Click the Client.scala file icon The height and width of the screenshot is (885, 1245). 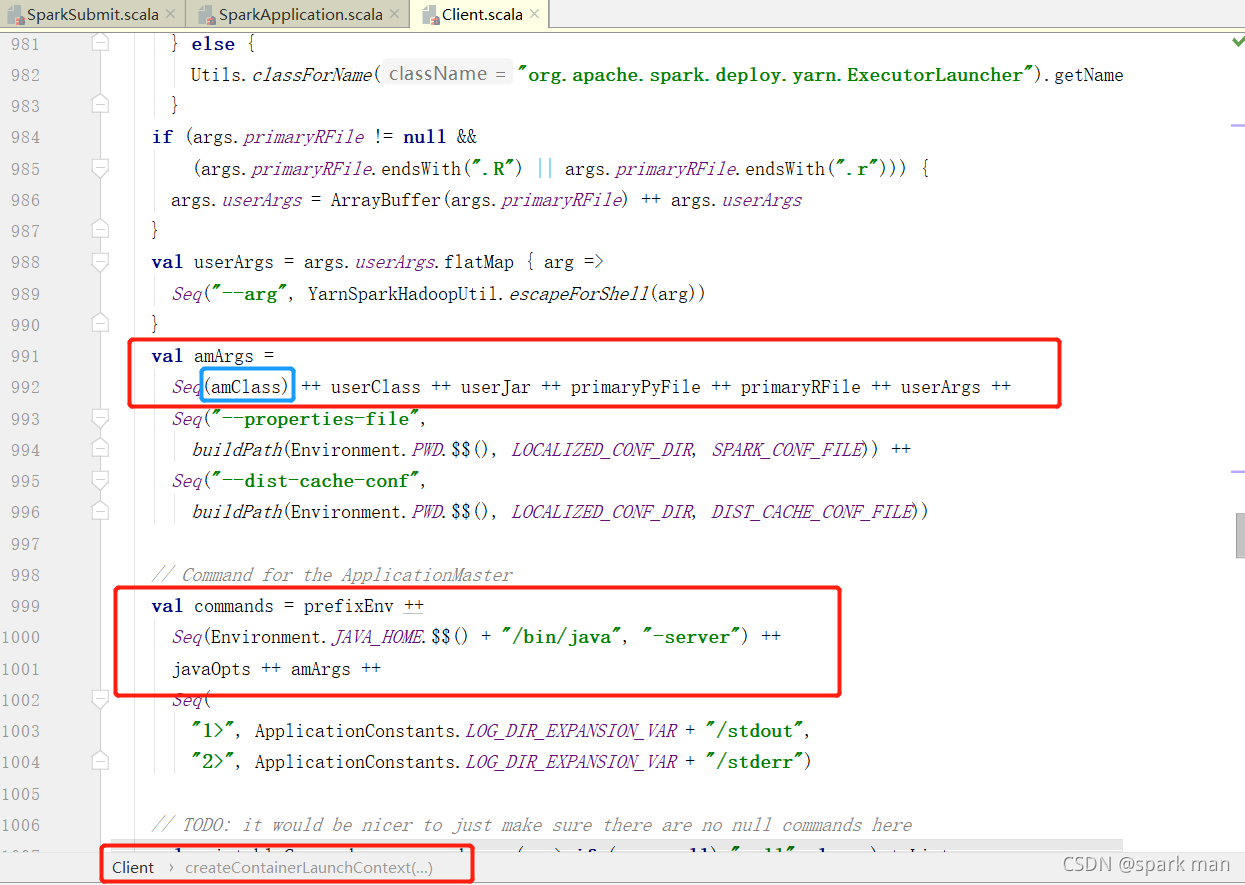pyautogui.click(x=430, y=15)
